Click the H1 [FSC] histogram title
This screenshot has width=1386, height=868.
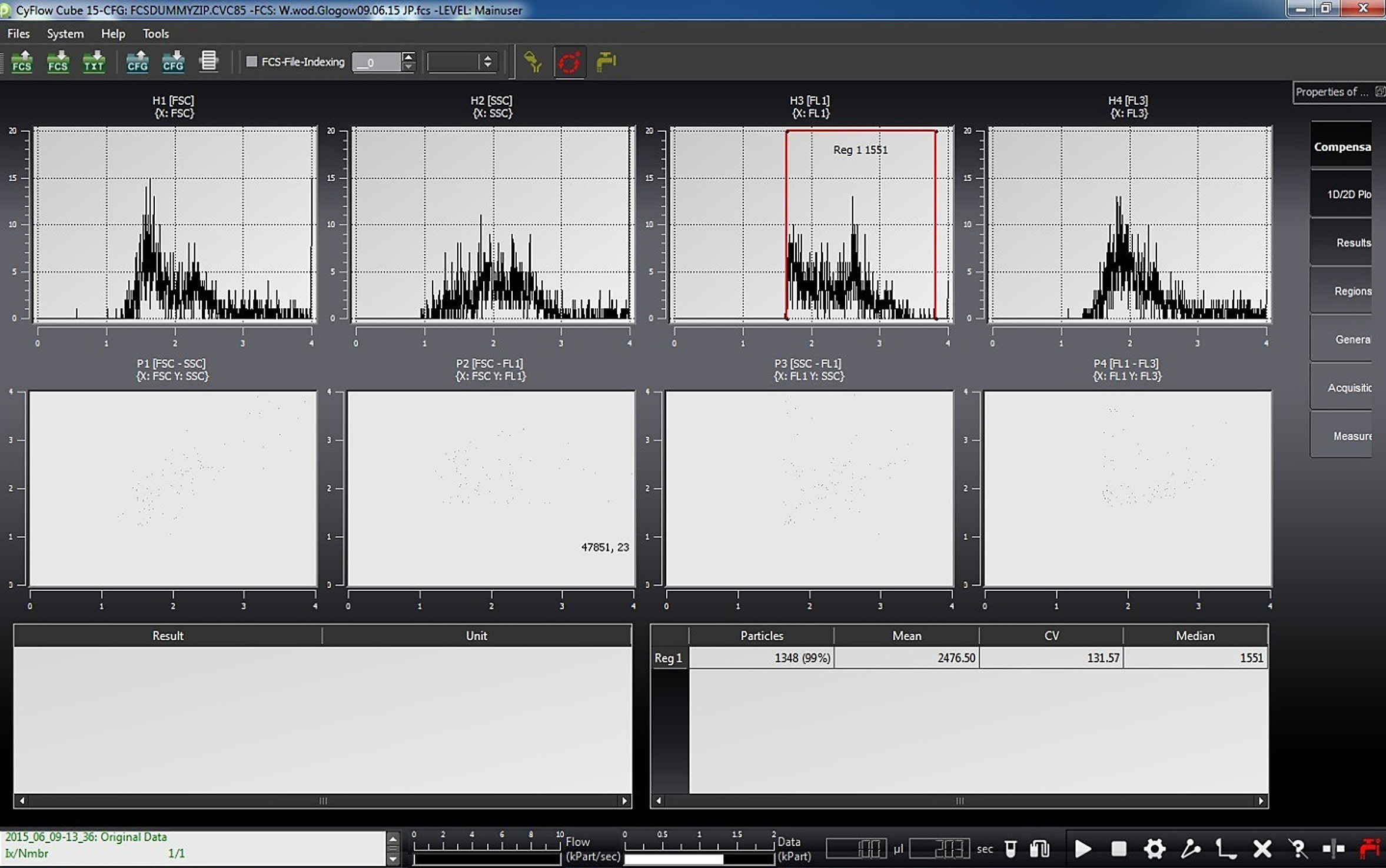(x=173, y=100)
